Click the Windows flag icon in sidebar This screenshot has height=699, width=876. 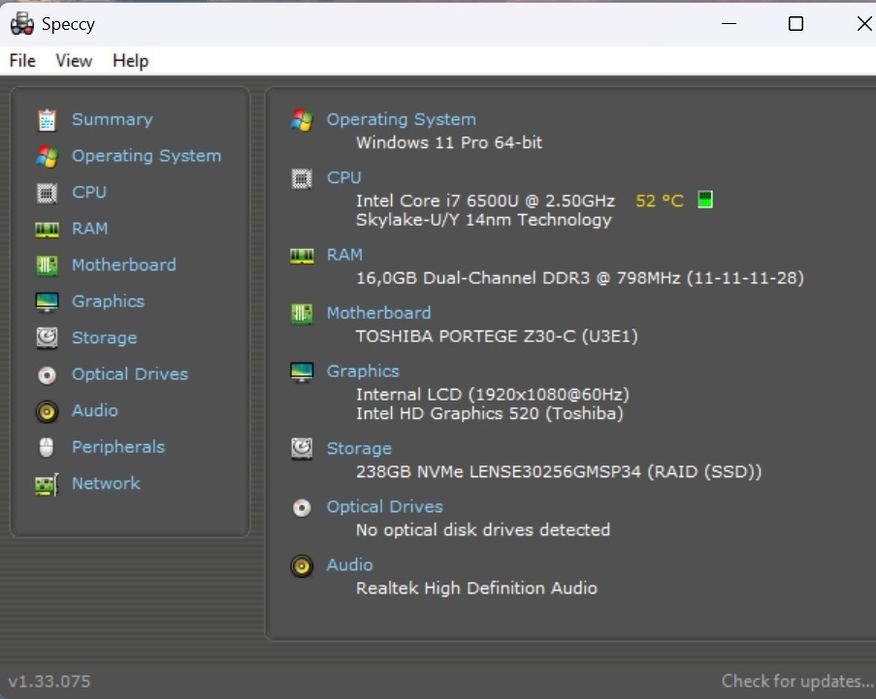(47, 156)
